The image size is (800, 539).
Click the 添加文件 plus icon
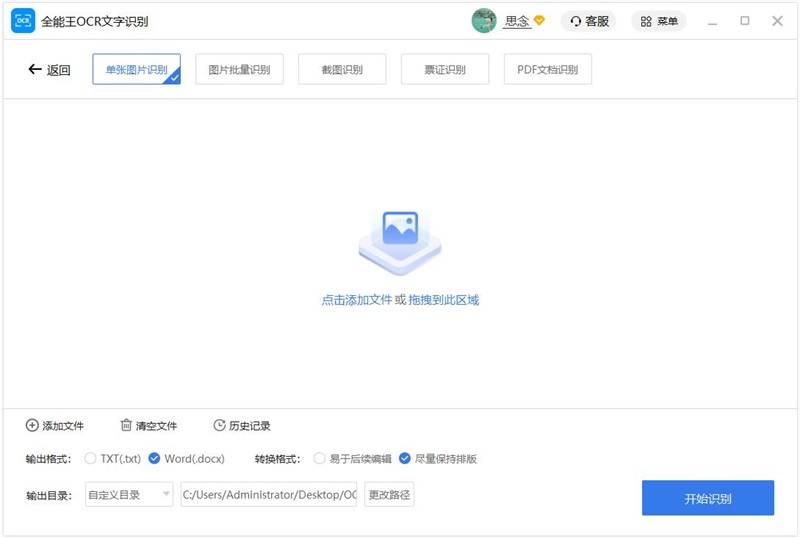click(x=32, y=425)
